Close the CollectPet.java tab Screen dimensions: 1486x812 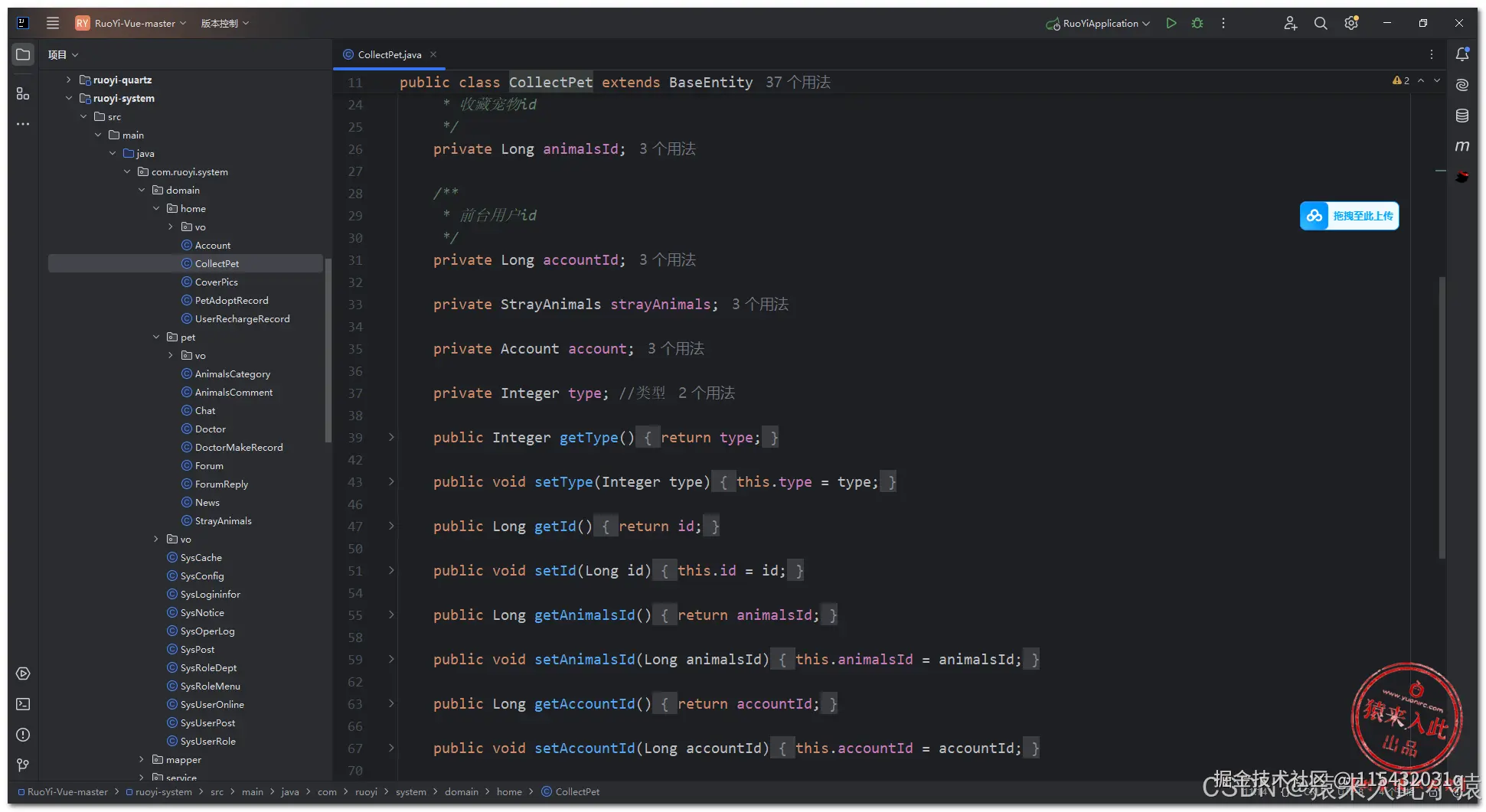[x=433, y=54]
